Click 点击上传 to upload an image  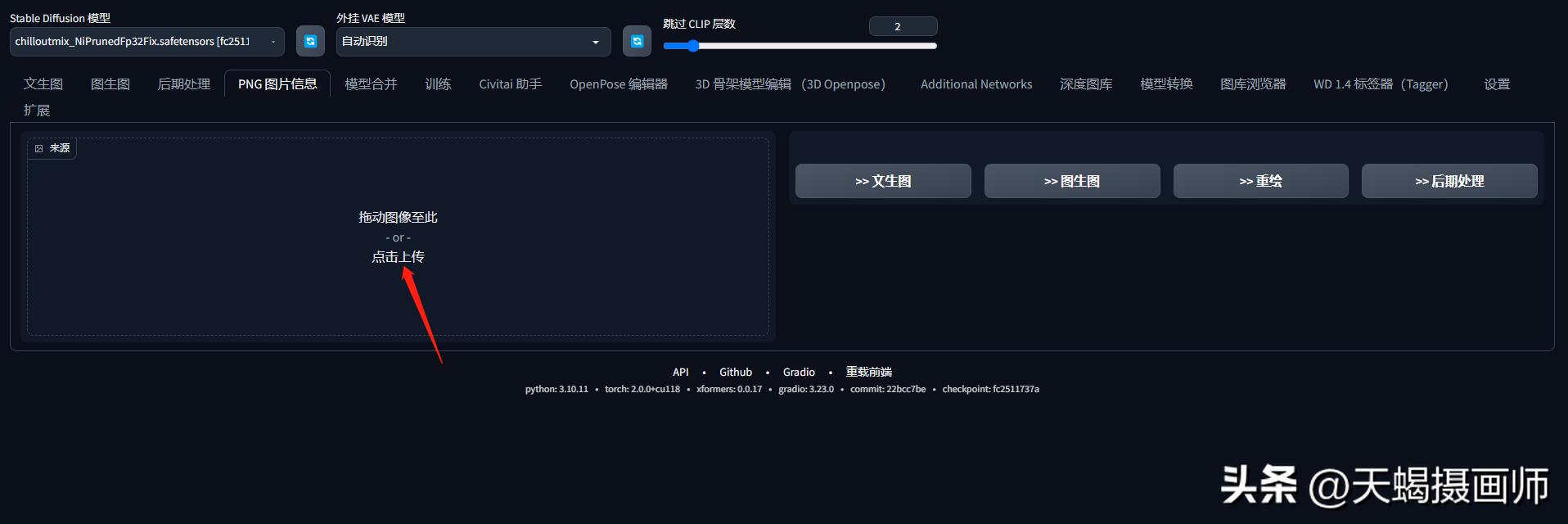click(x=398, y=257)
